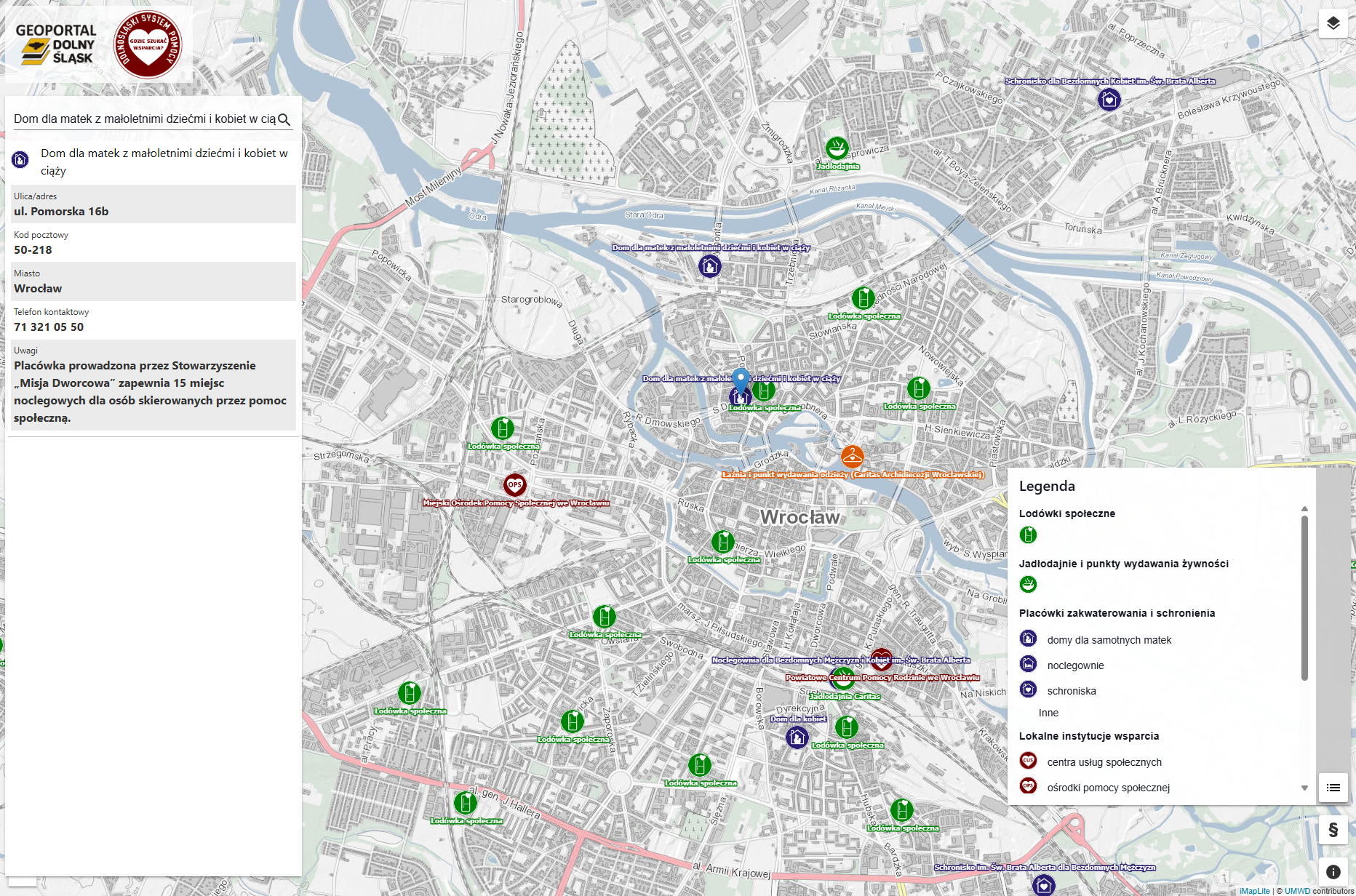Click the city value 'Wrocław' in panel
Screen dimensions: 1356x896
[x=38, y=289]
